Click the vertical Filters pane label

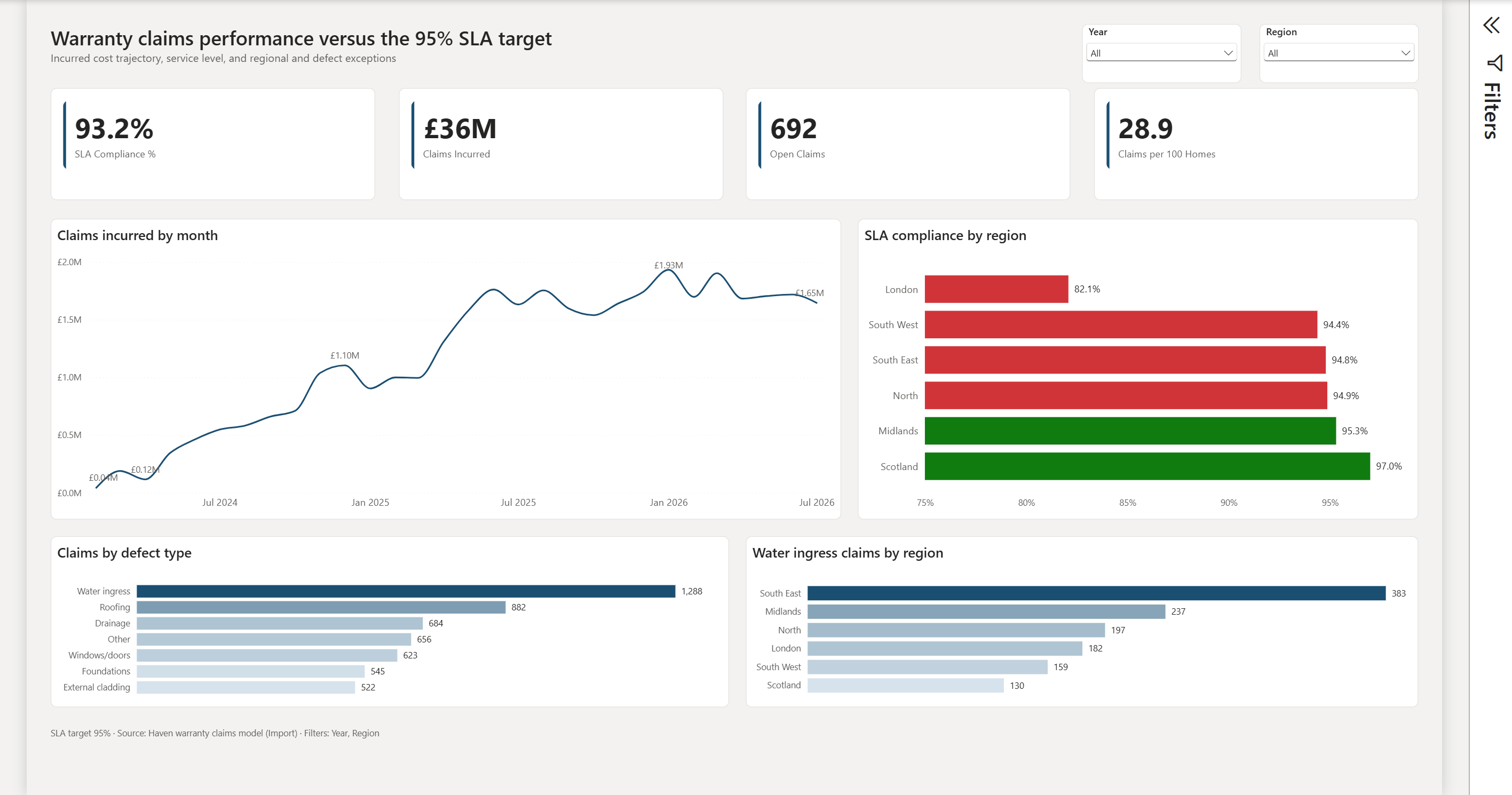coord(1492,111)
